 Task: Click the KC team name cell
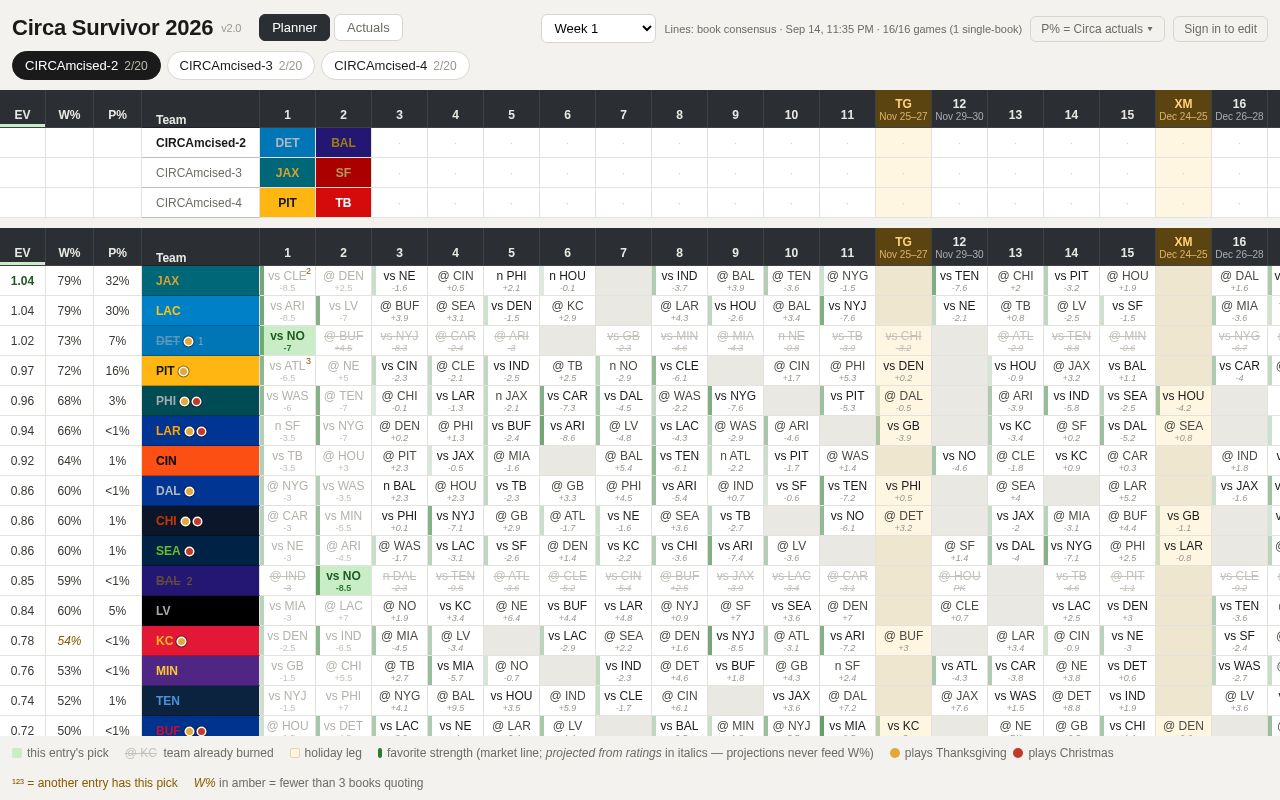(200, 641)
